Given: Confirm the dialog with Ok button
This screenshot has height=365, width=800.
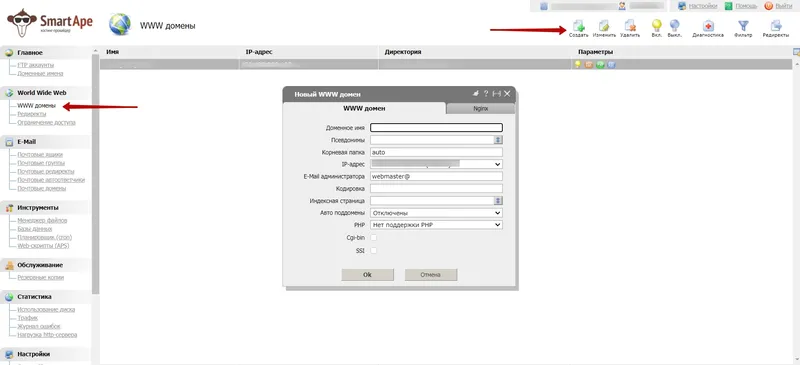Looking at the screenshot, I should (x=367, y=275).
